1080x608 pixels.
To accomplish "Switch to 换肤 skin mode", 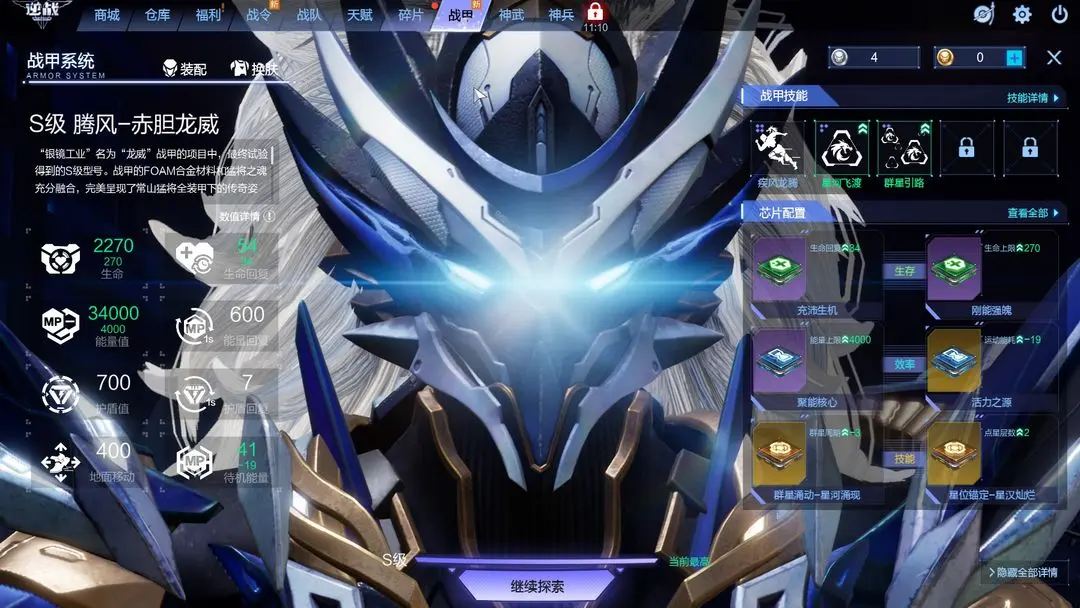I will click(254, 69).
